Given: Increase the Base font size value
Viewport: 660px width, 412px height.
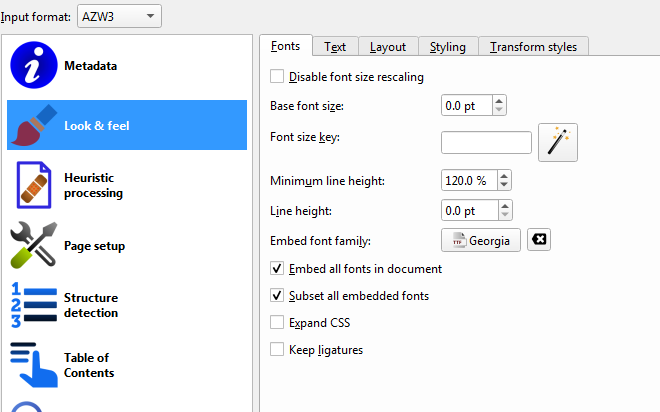Looking at the screenshot, I should [x=501, y=101].
